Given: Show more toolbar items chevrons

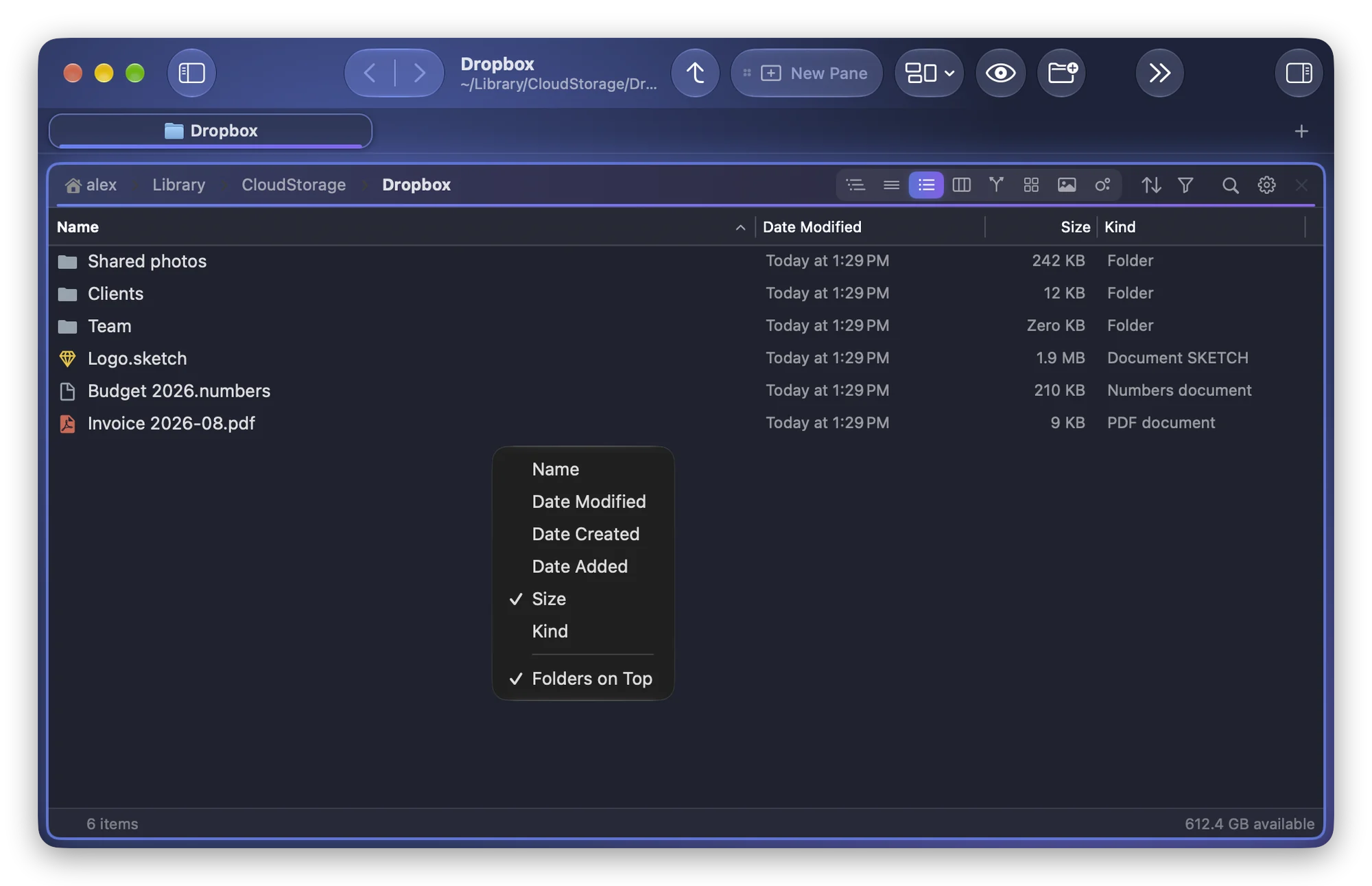Looking at the screenshot, I should 1159,73.
